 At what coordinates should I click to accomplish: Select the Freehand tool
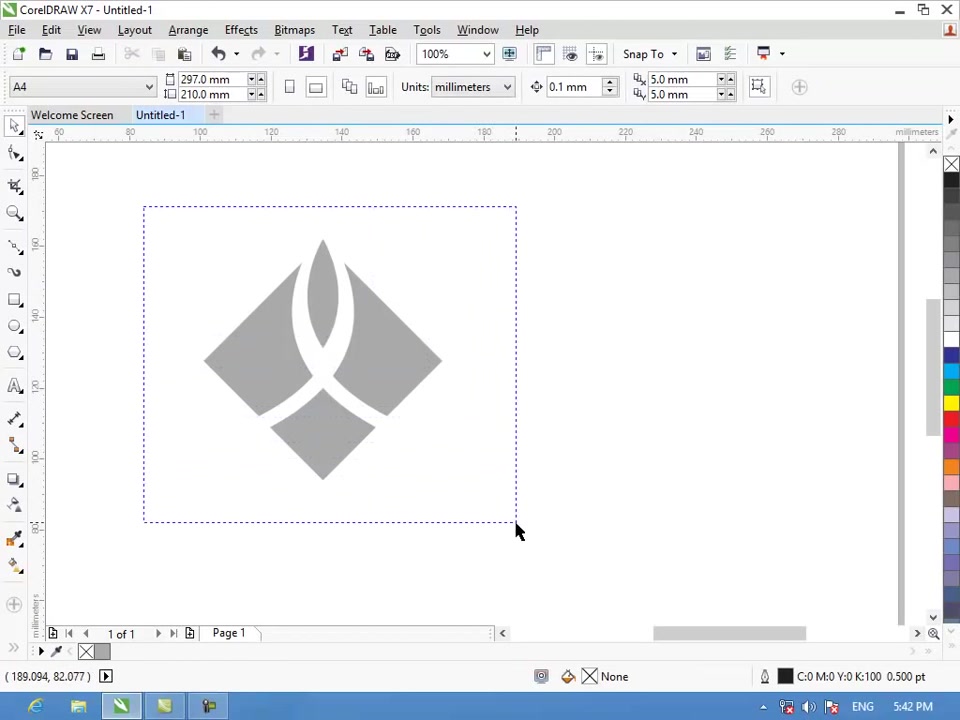(14, 246)
